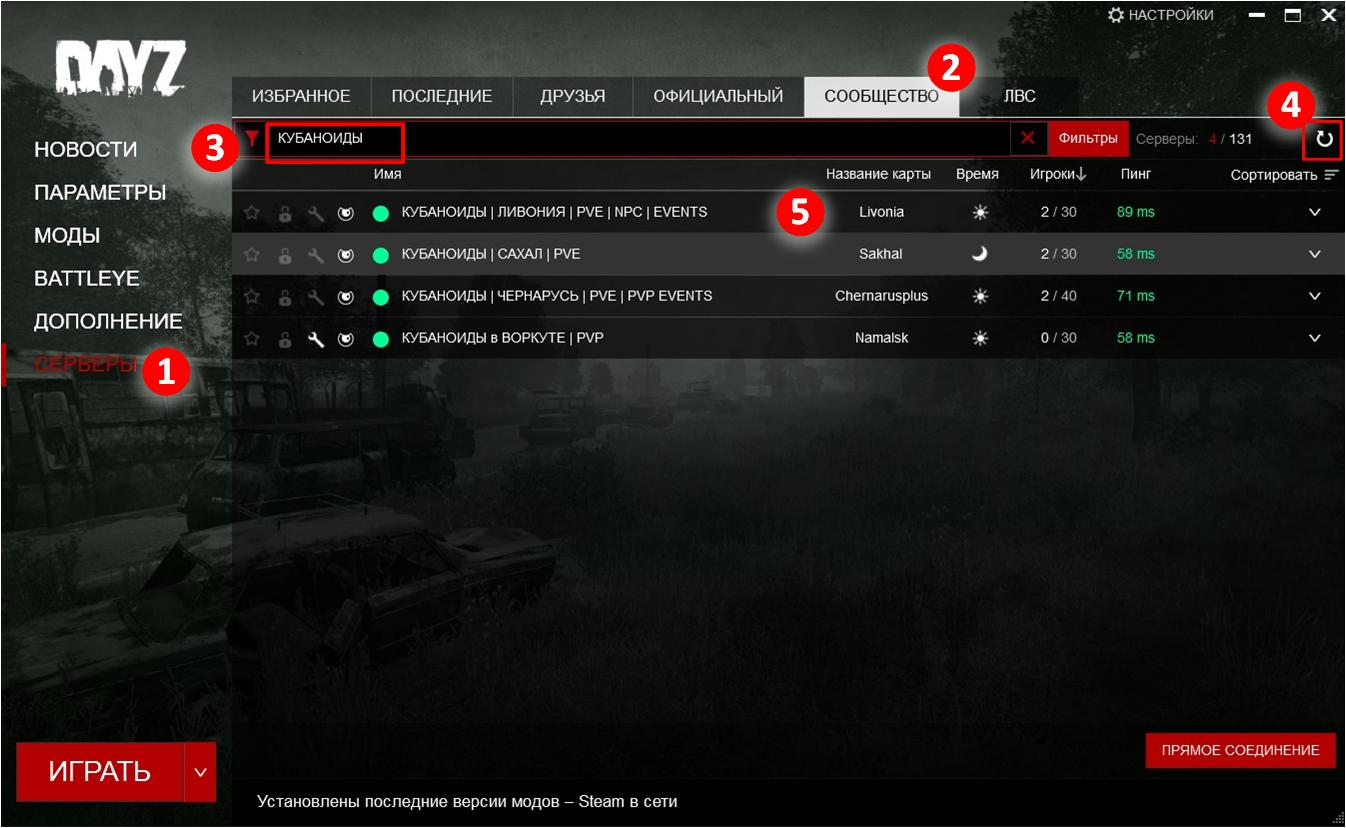Click the BattlEye eye icon on ЧЕРНАРУСЬ row
The height and width of the screenshot is (828, 1346).
click(346, 296)
